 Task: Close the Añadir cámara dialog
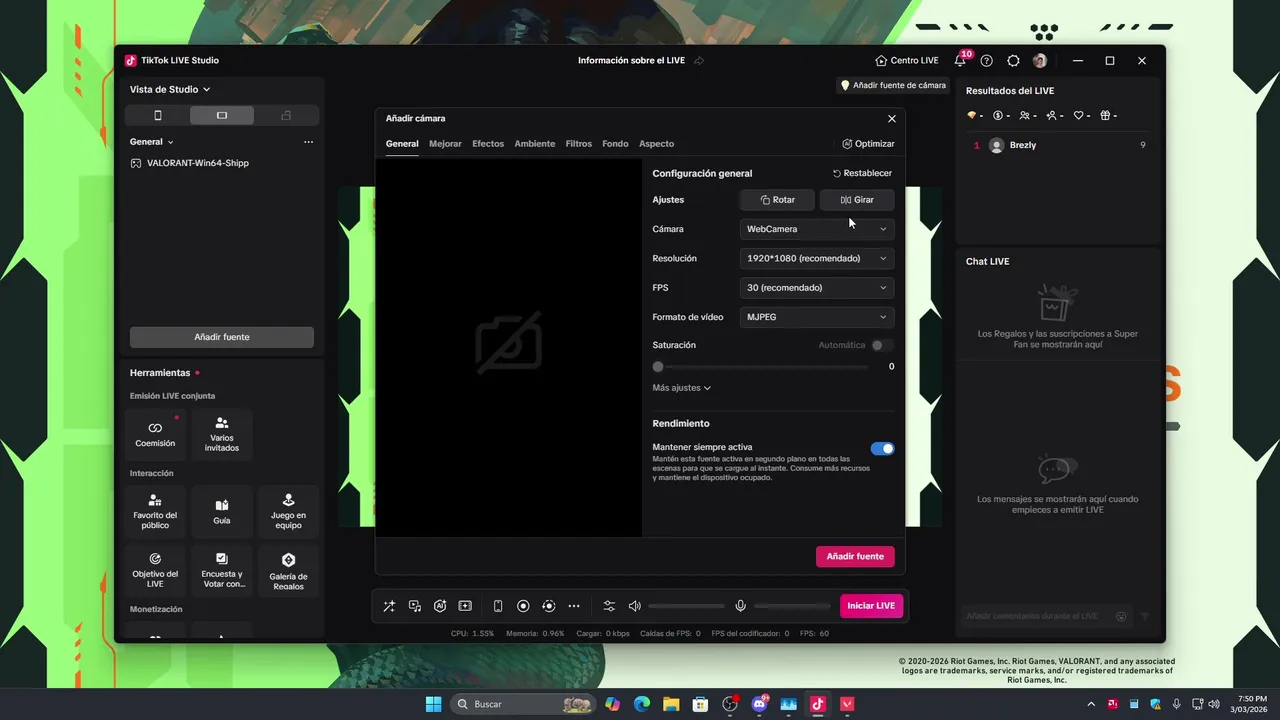pyautogui.click(x=892, y=119)
